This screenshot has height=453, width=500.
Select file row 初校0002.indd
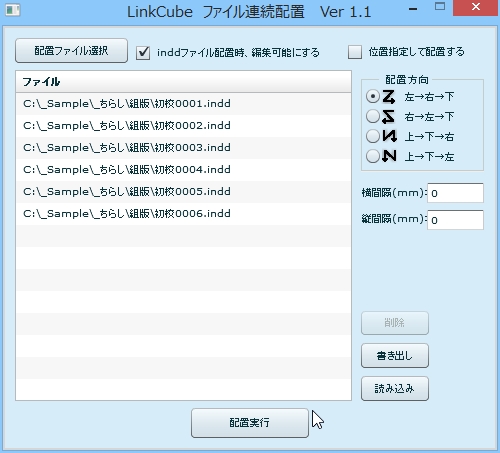click(183, 126)
